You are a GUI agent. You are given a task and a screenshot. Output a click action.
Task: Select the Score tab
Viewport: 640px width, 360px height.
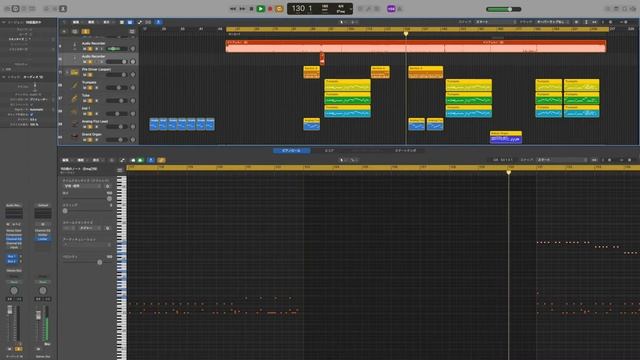(x=329, y=151)
